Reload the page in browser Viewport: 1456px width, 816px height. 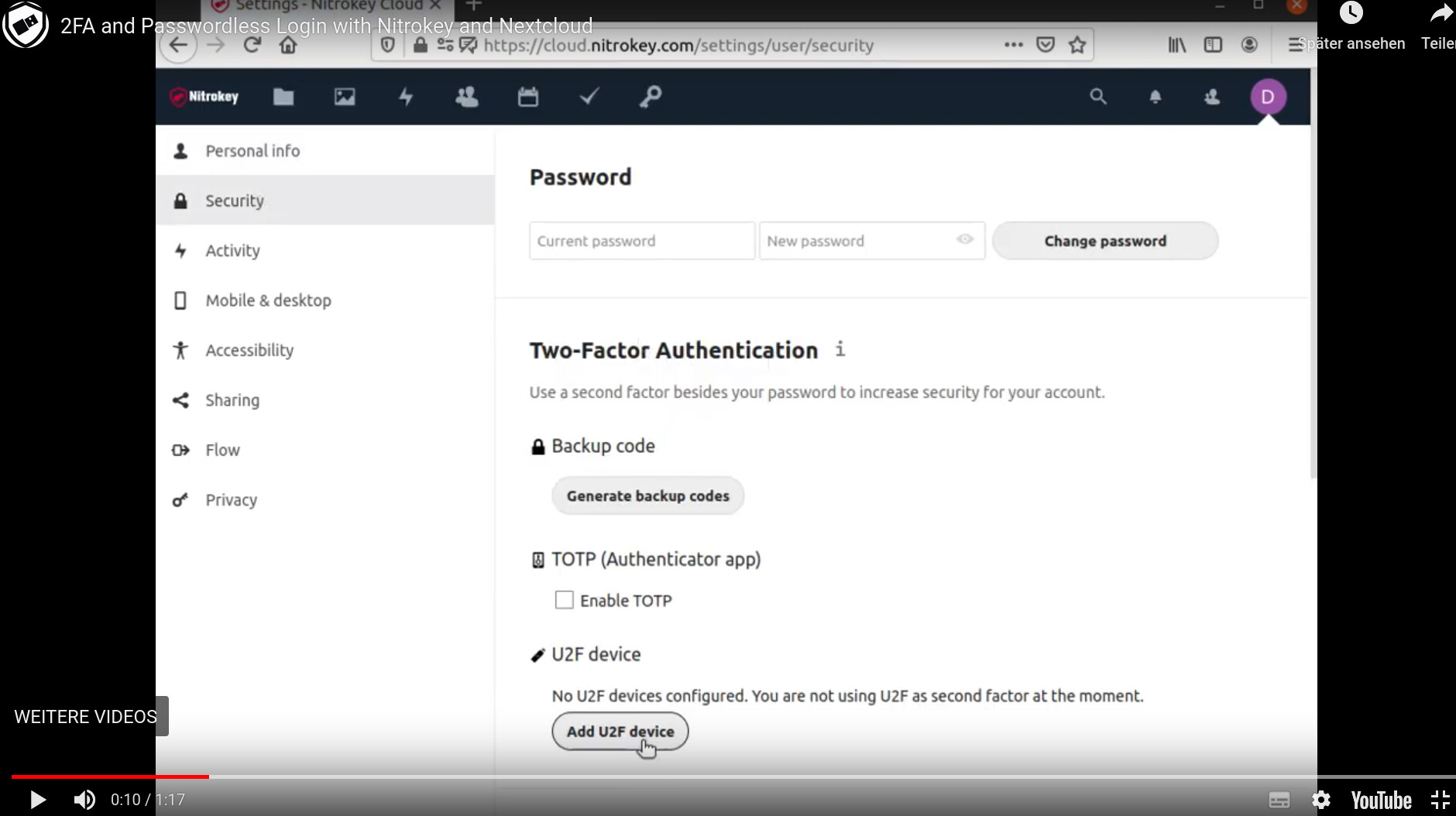[252, 45]
